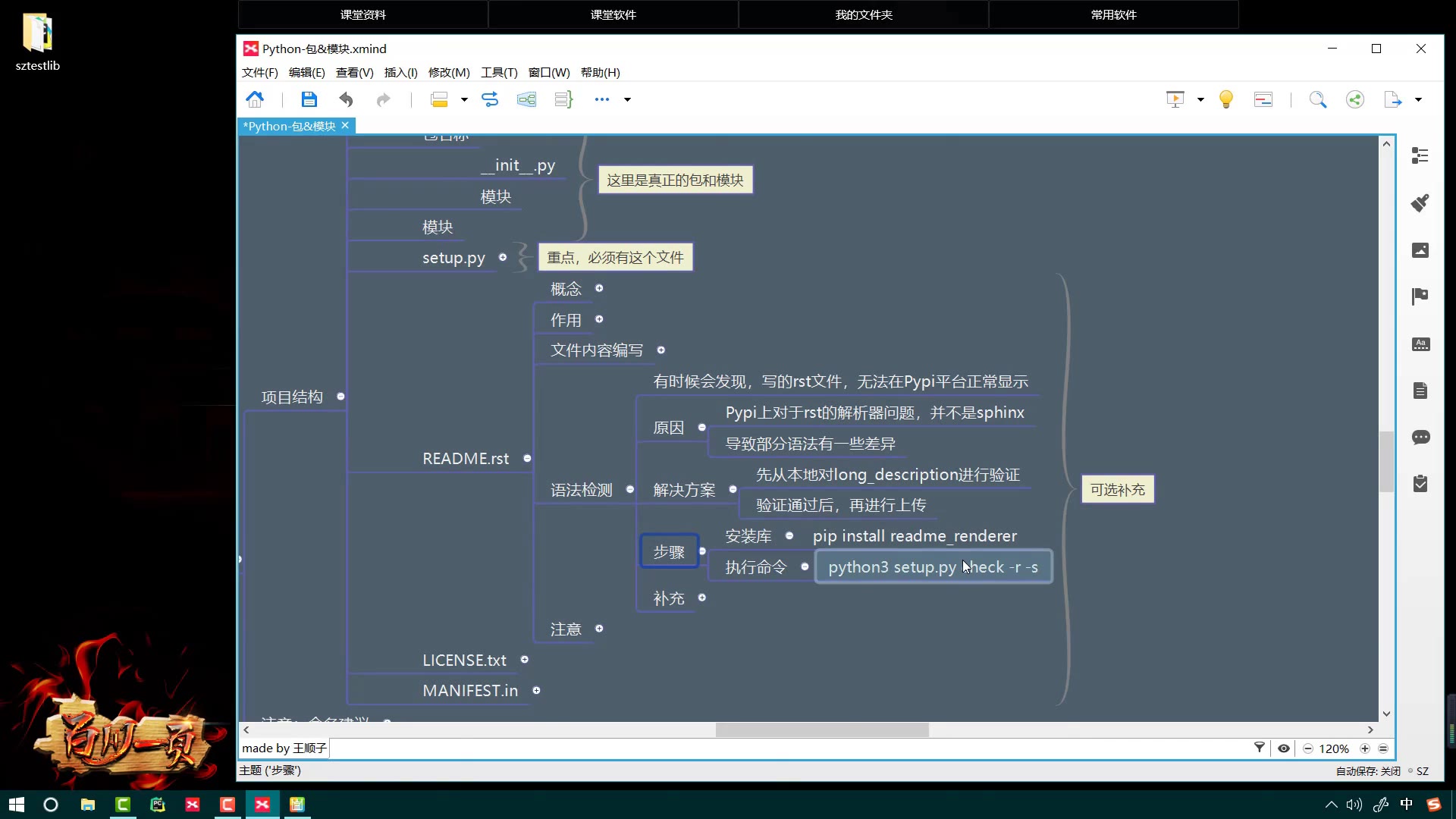The image size is (1456, 819).
Task: Collapse the README.rst branch
Action: 527,459
